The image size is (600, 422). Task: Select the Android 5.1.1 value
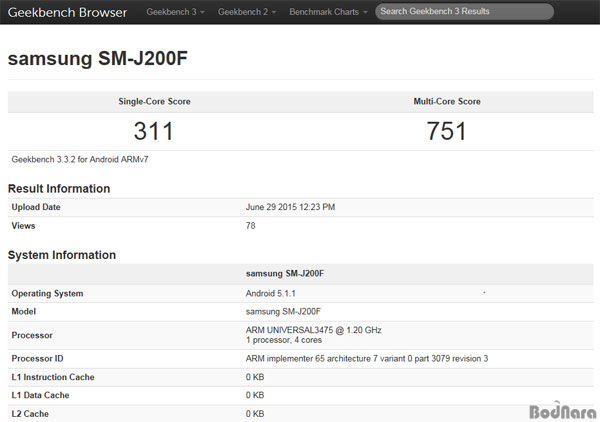point(271,293)
